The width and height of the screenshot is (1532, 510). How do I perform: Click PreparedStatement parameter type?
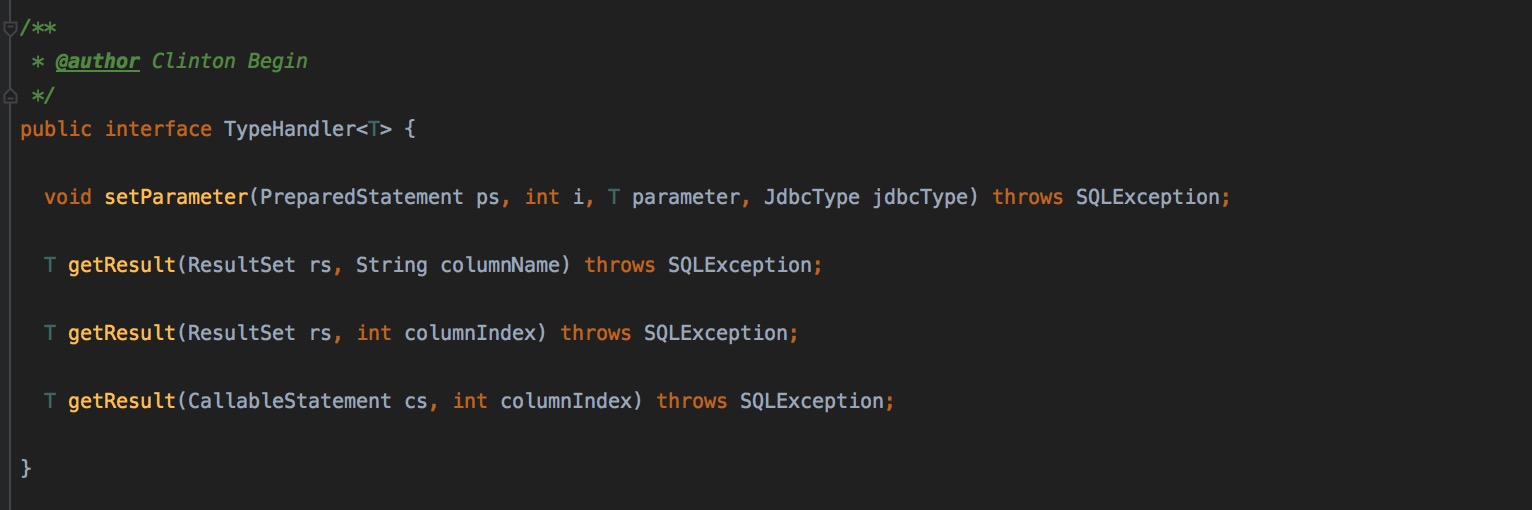click(x=362, y=197)
